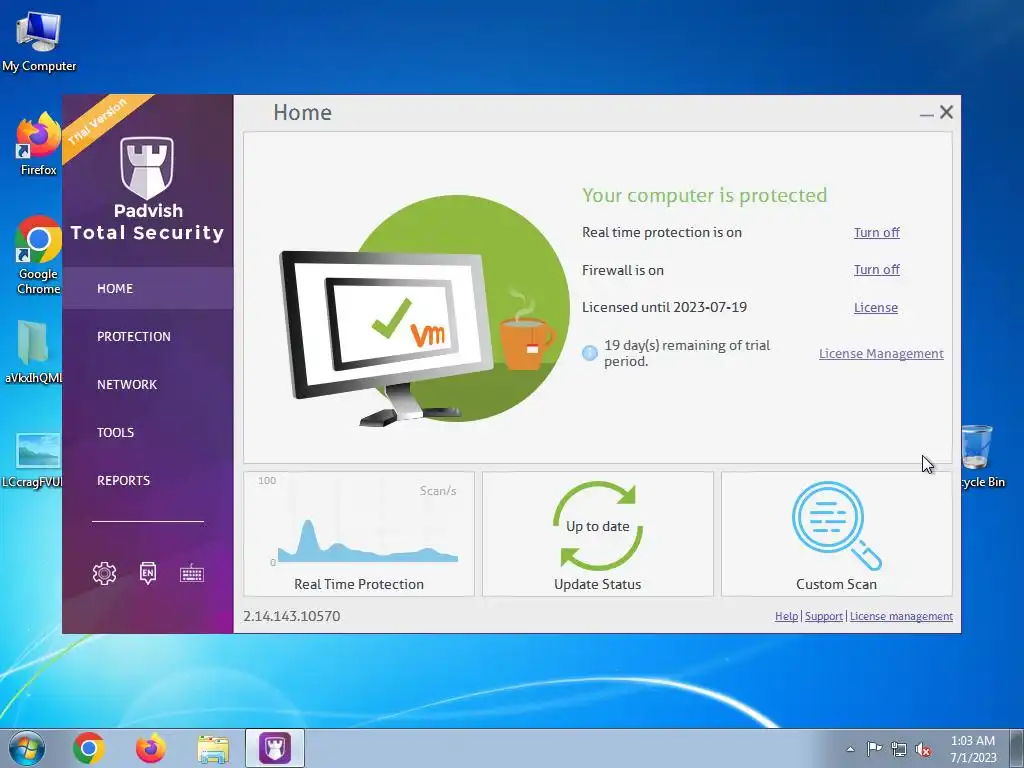
Task: Click the Trial Version ribbon banner
Action: coord(101,124)
